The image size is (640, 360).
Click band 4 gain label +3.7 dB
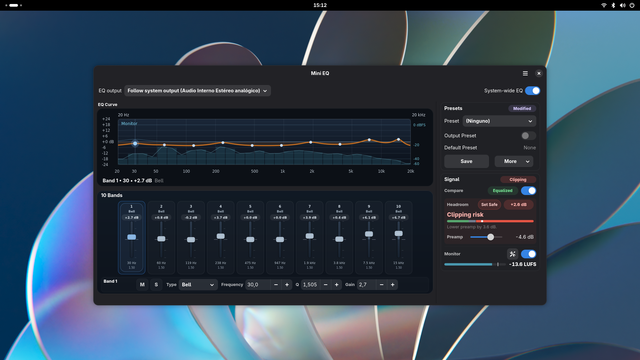(220, 218)
